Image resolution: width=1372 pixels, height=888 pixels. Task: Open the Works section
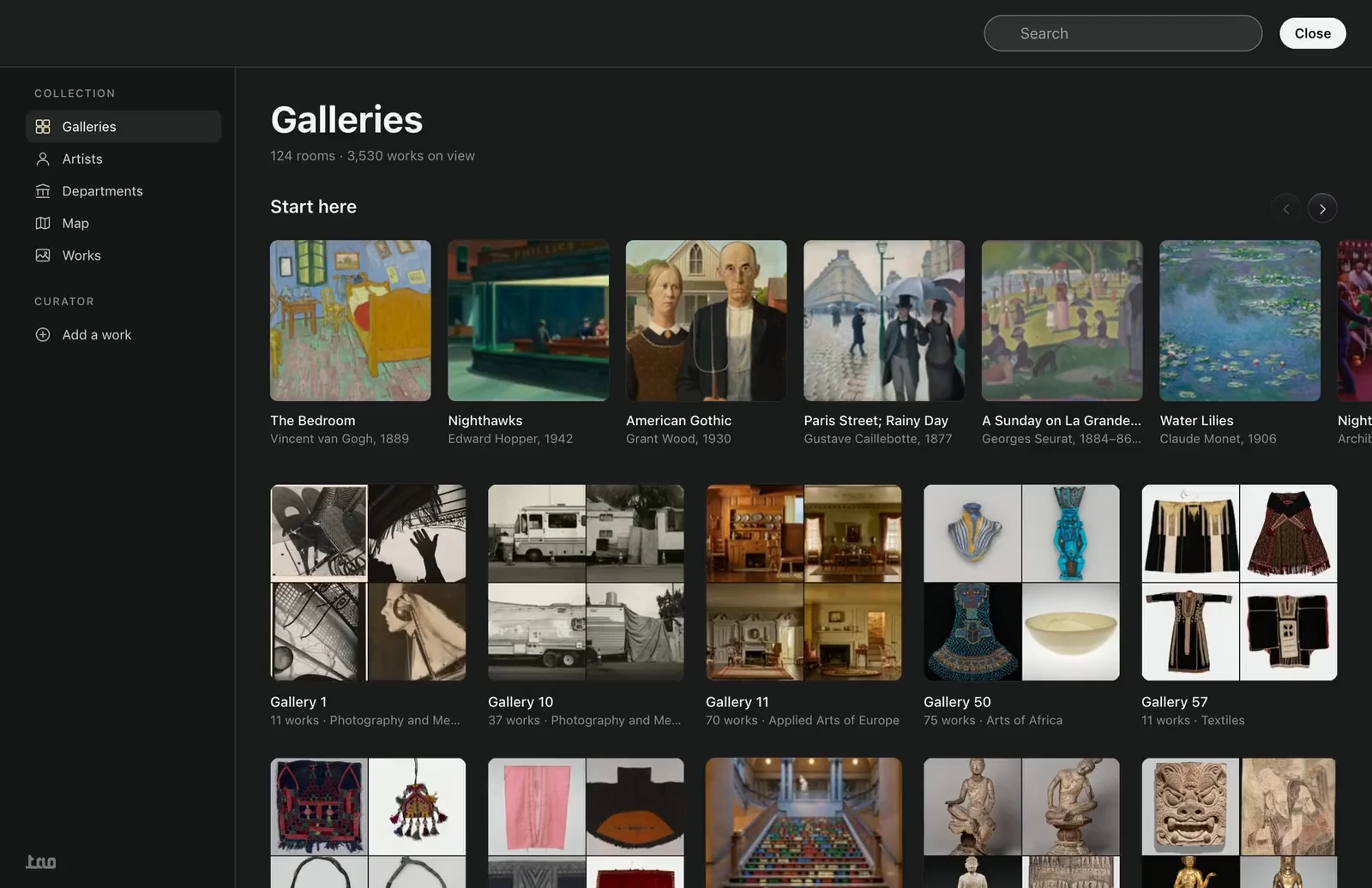tap(123, 255)
